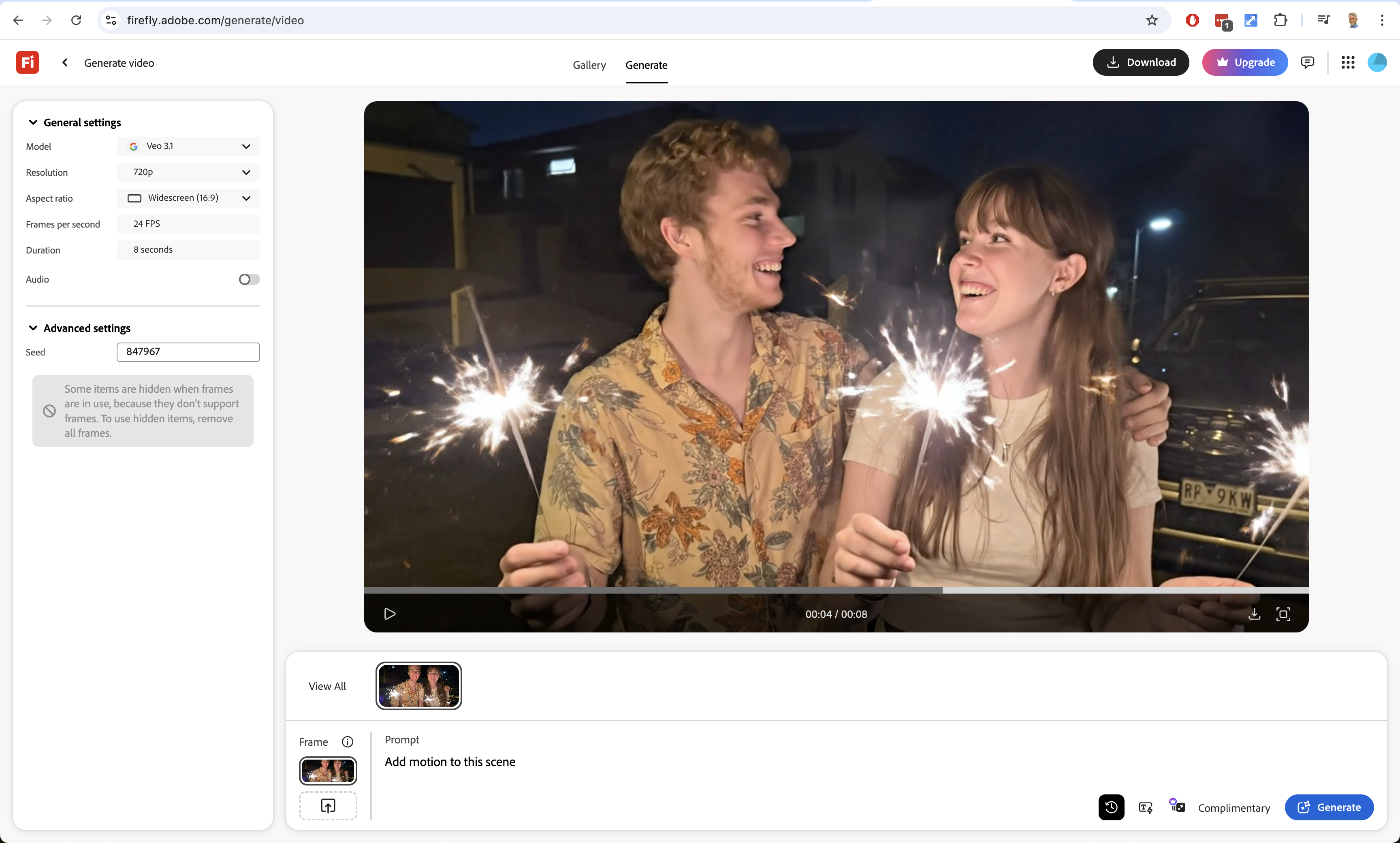The width and height of the screenshot is (1400, 843).
Task: Click the Firefly home logo icon
Action: [27, 62]
